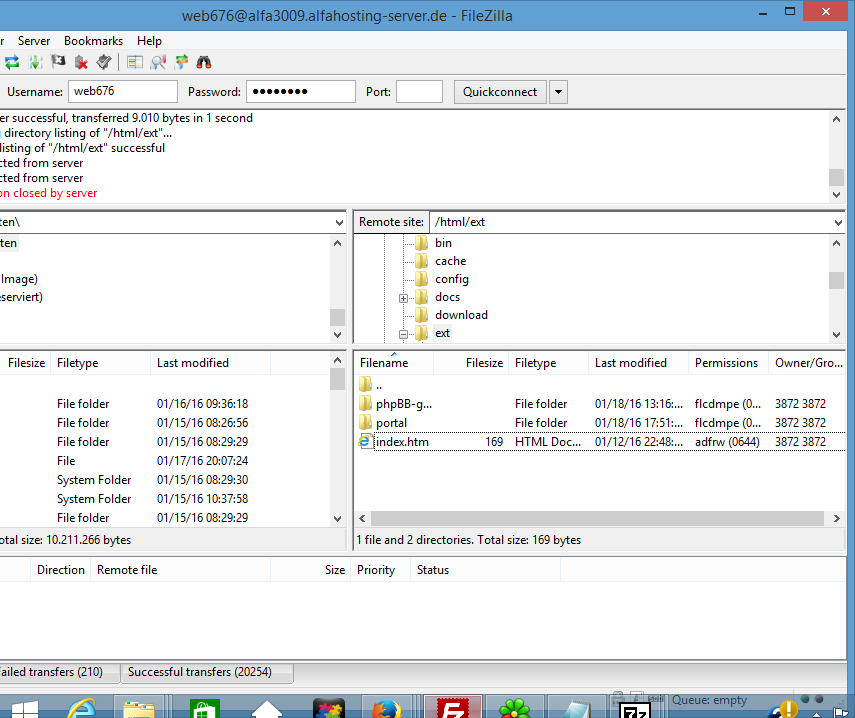Click the remote file list horizontal scrollbar
The height and width of the screenshot is (718, 855).
pos(597,518)
